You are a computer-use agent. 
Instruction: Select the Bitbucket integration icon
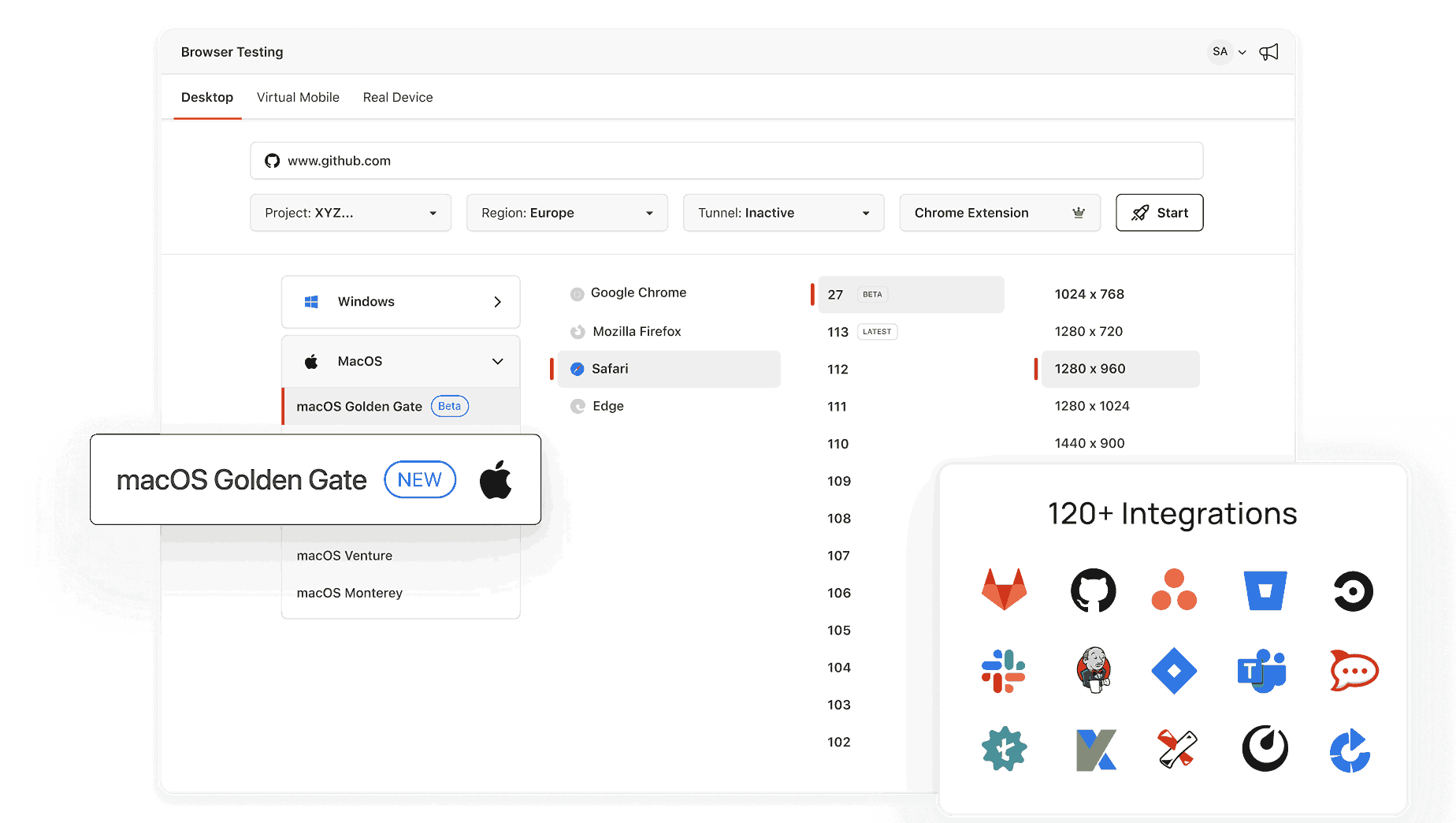click(x=1265, y=590)
